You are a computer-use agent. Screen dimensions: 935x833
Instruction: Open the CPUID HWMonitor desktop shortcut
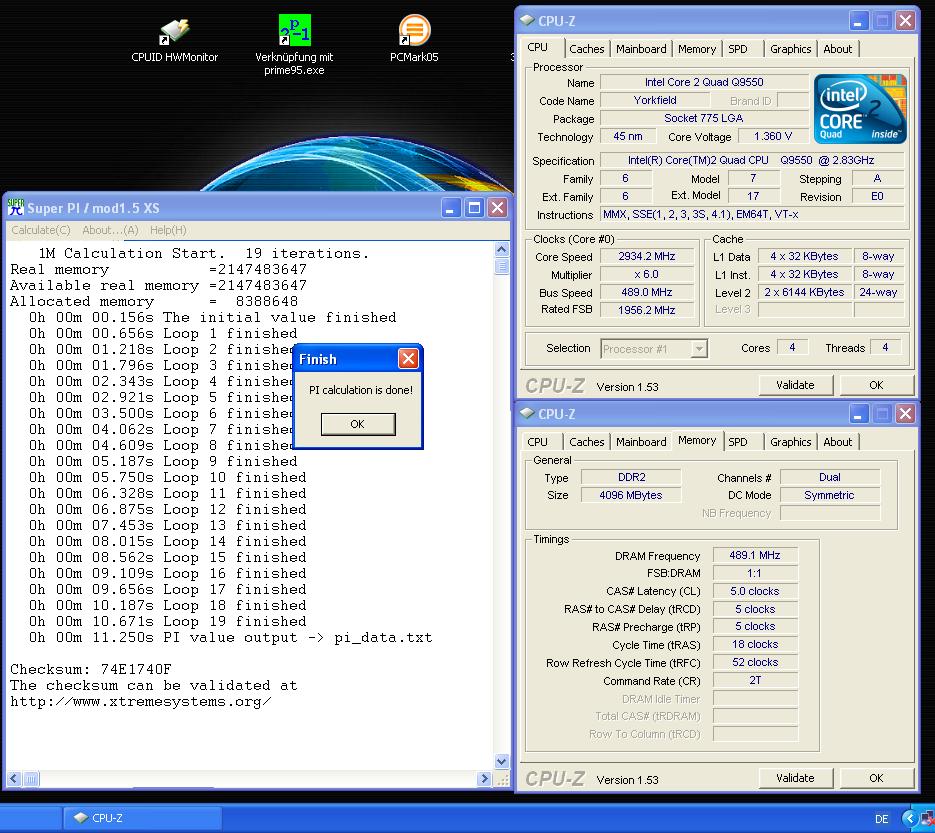pyautogui.click(x=174, y=32)
